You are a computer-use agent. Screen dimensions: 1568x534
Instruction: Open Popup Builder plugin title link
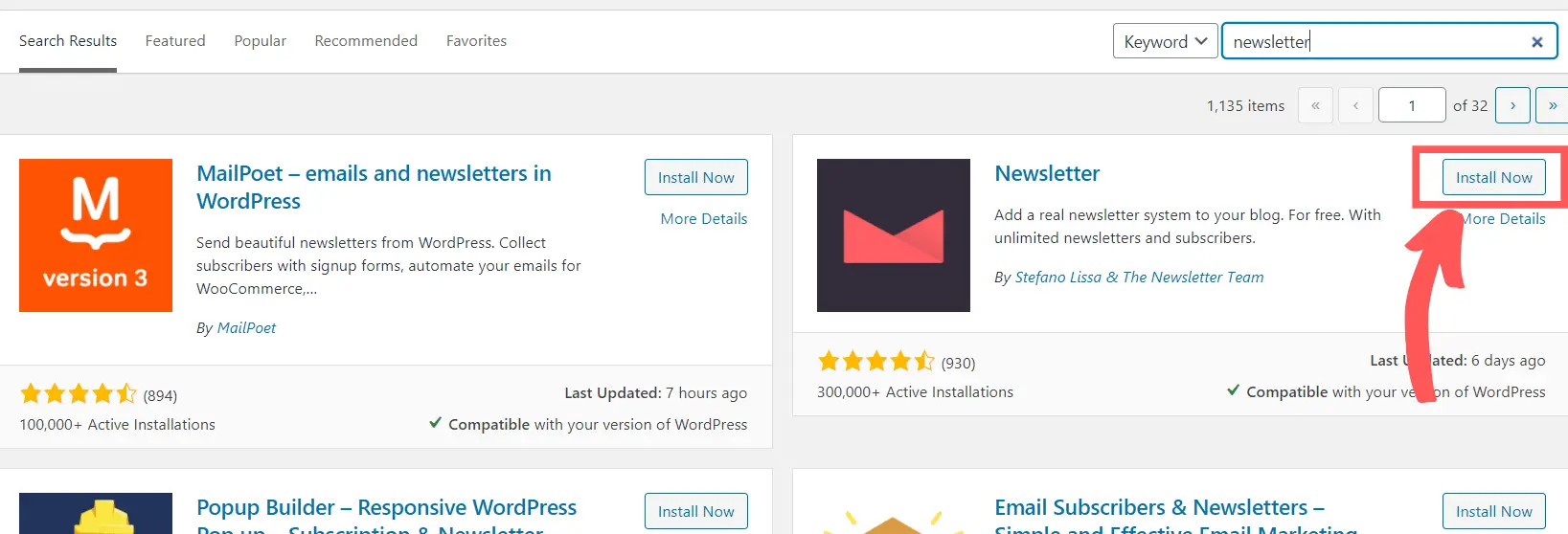click(386, 515)
